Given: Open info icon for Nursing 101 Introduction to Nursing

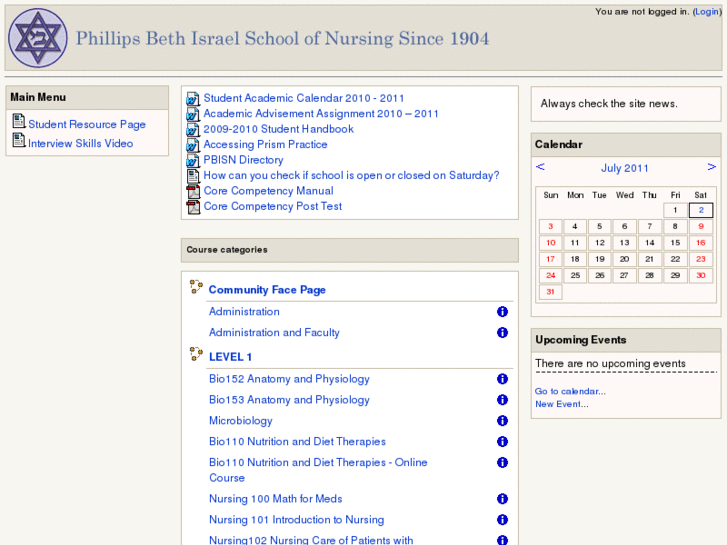Looking at the screenshot, I should click(502, 519).
